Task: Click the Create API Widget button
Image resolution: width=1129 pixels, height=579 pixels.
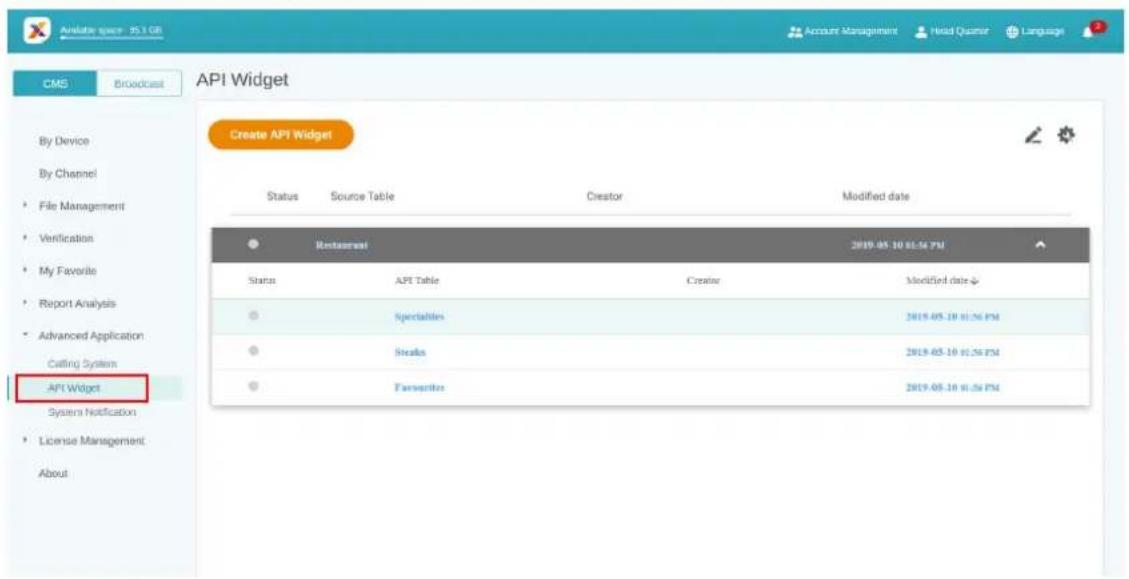Action: [281, 135]
